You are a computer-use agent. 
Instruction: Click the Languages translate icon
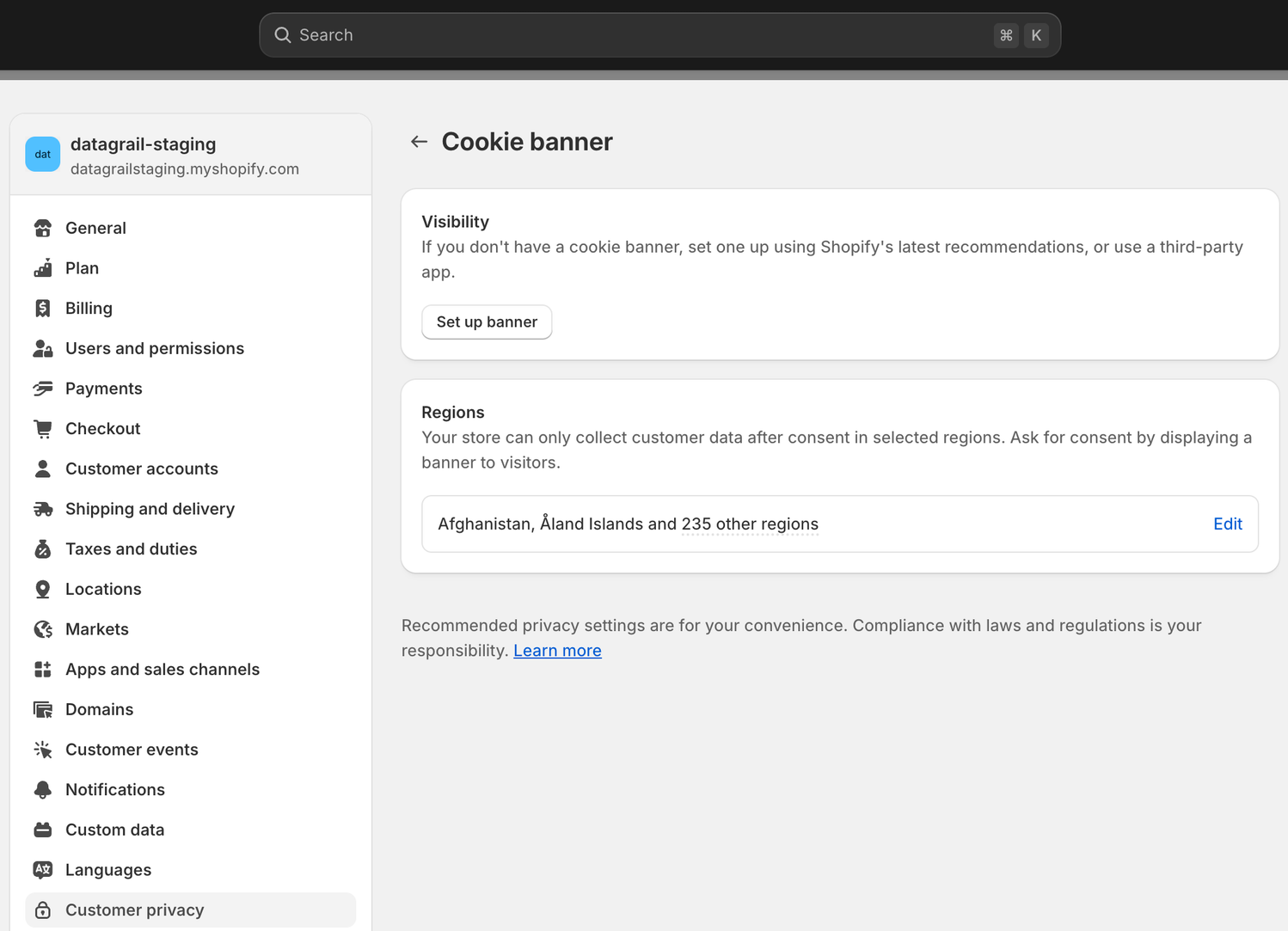[43, 870]
